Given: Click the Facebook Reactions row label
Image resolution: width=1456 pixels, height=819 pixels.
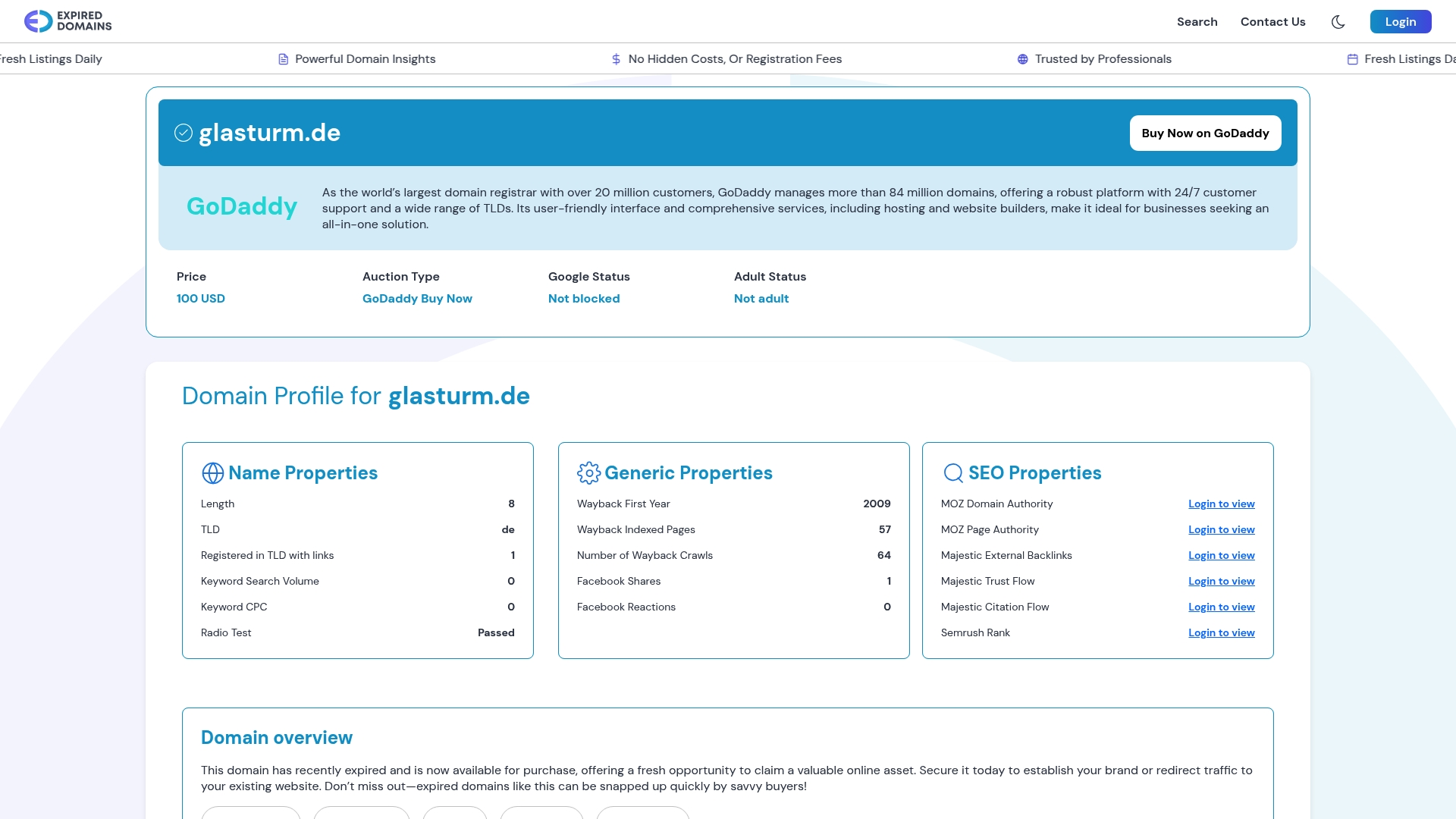Looking at the screenshot, I should [x=626, y=607].
